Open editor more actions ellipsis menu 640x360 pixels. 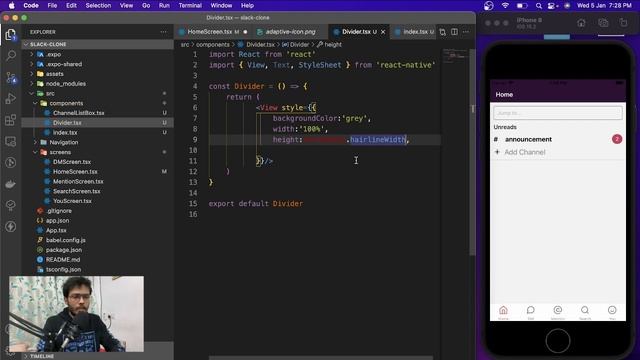tap(466, 31)
